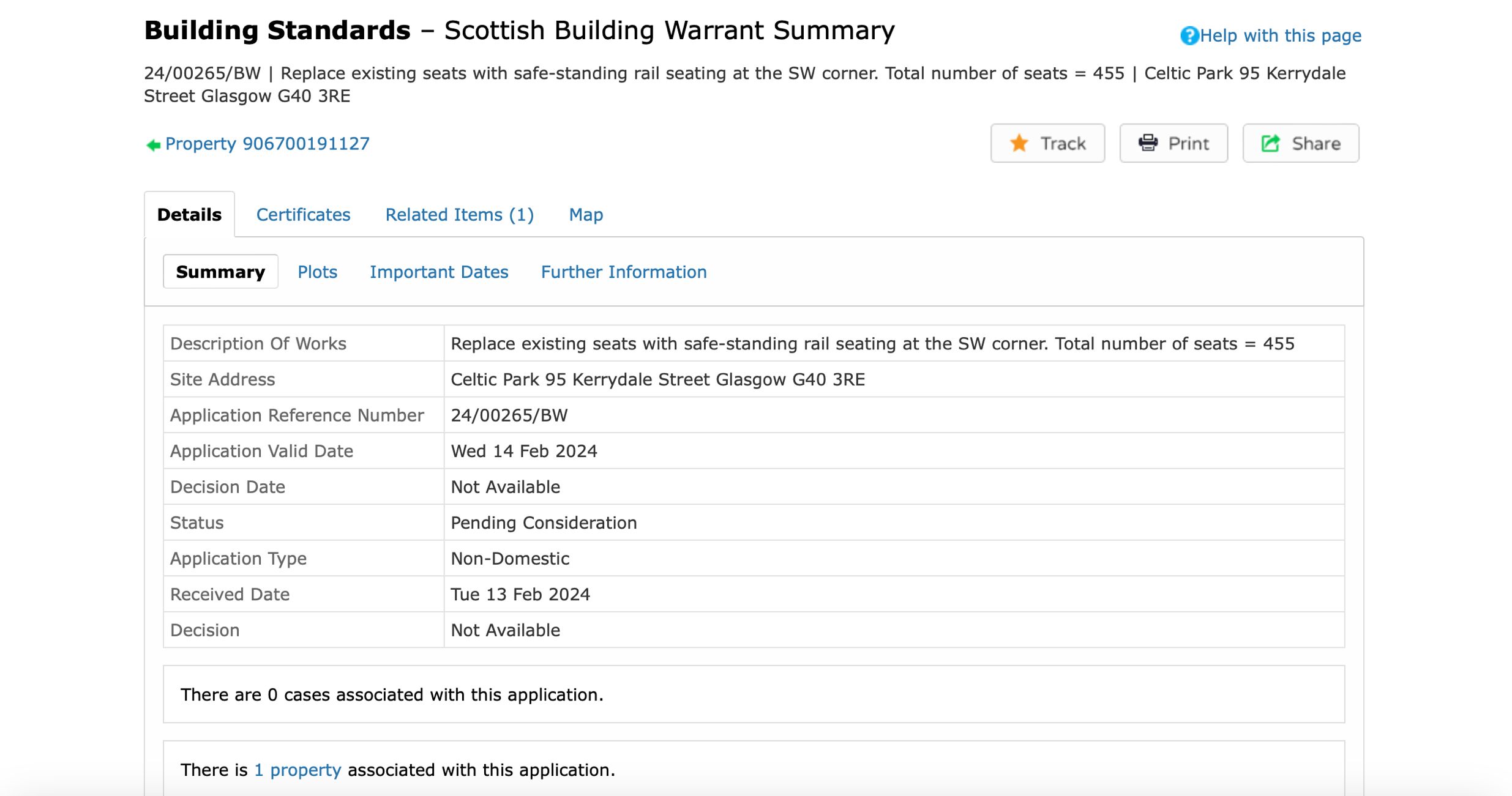Screen dimensions: 1512x796
Task: Switch to Related Items (1) tab
Action: point(459,215)
